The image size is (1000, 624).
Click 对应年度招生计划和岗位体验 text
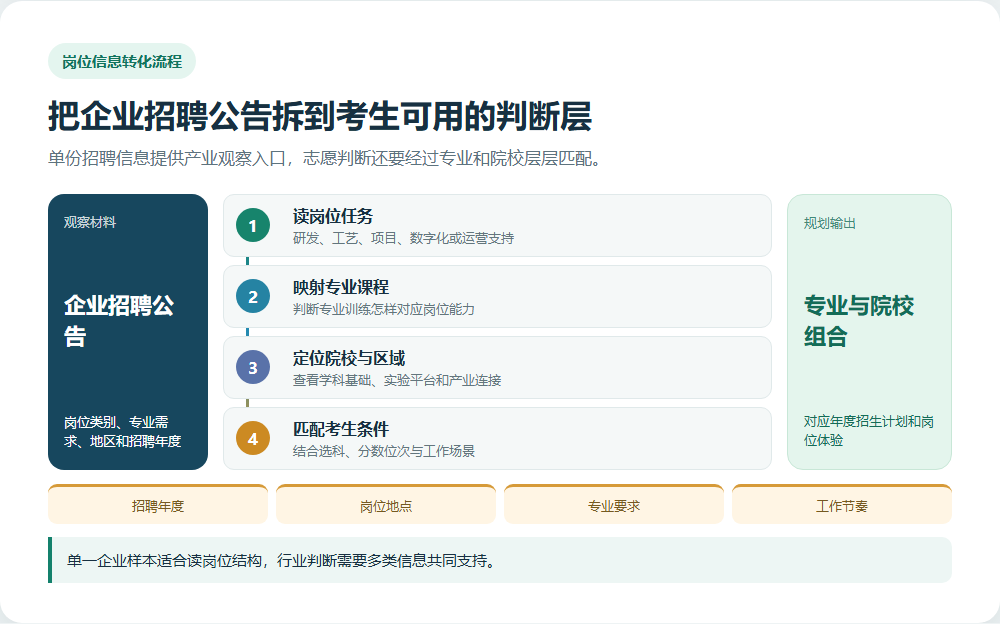coord(869,431)
